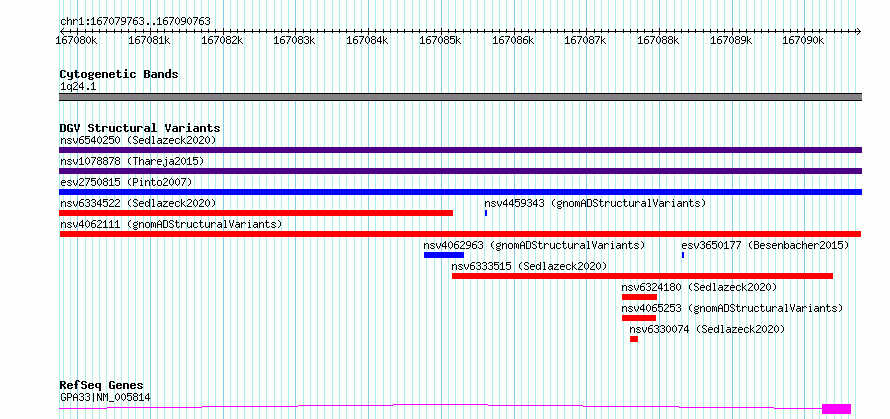Click the RefSeq Genes track title

coord(101,386)
